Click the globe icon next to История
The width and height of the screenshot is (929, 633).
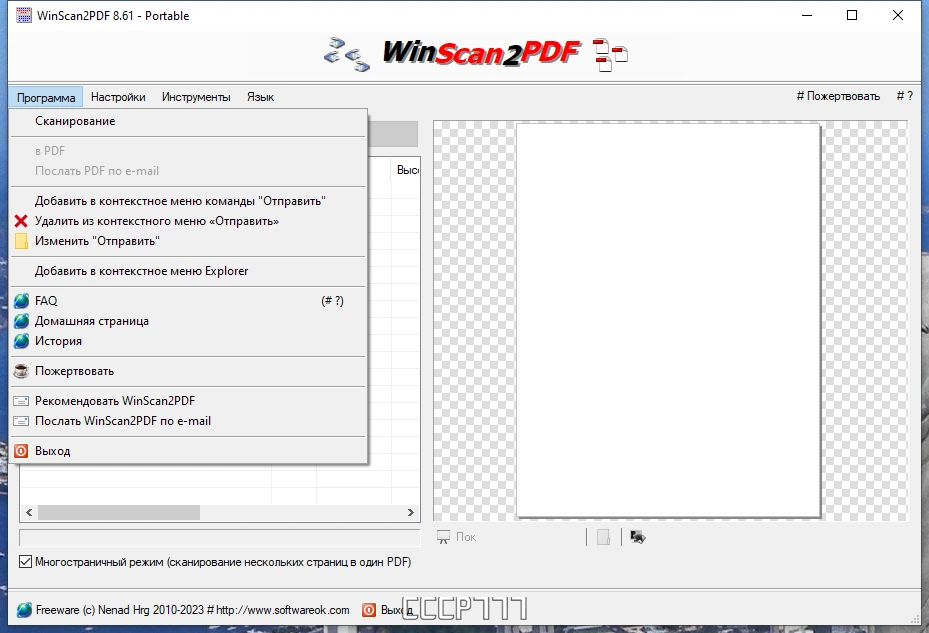pos(21,341)
